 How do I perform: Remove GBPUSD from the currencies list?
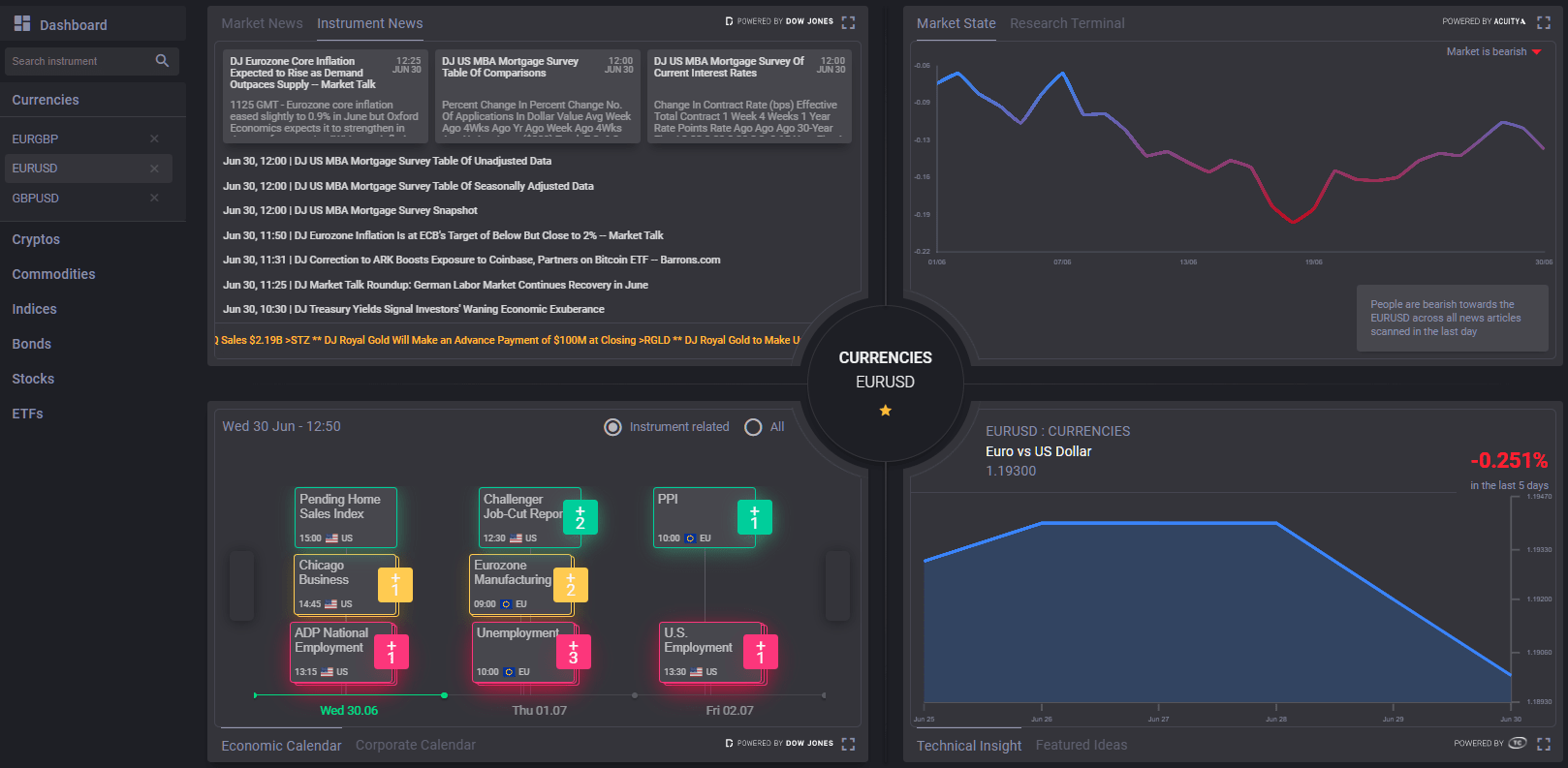pos(154,198)
